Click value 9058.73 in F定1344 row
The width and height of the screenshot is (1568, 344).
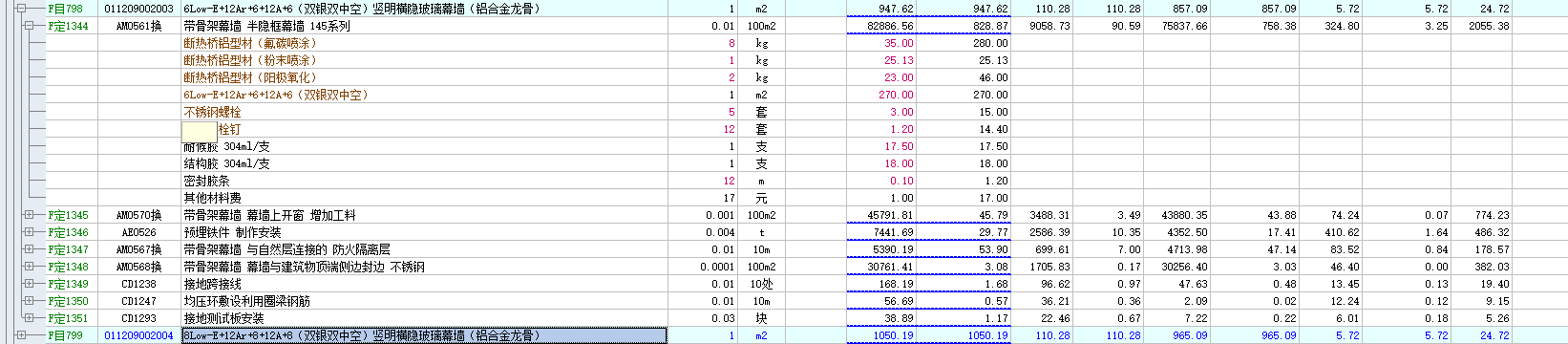pos(1049,26)
